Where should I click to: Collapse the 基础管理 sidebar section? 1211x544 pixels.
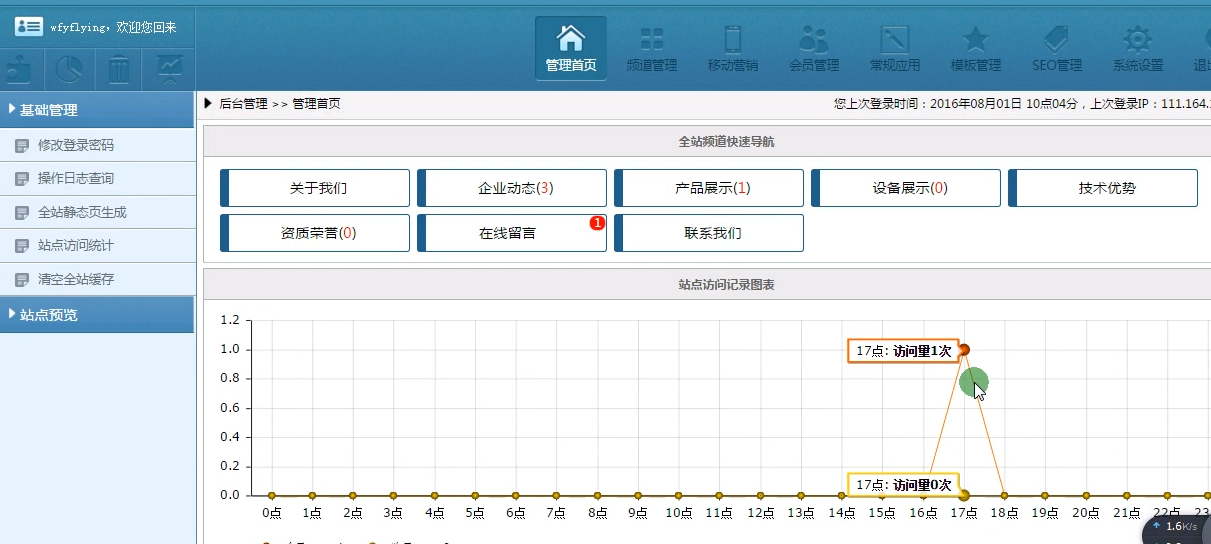point(97,110)
